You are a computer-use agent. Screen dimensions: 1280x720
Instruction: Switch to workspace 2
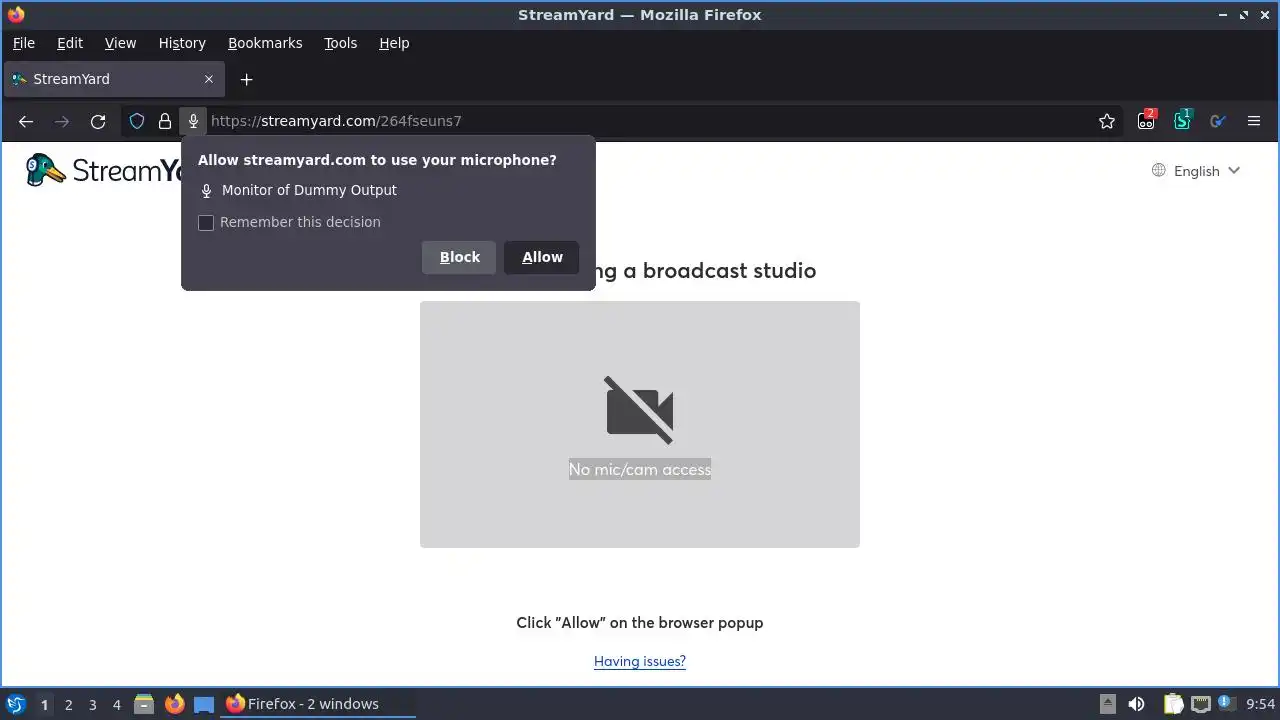tap(68, 705)
